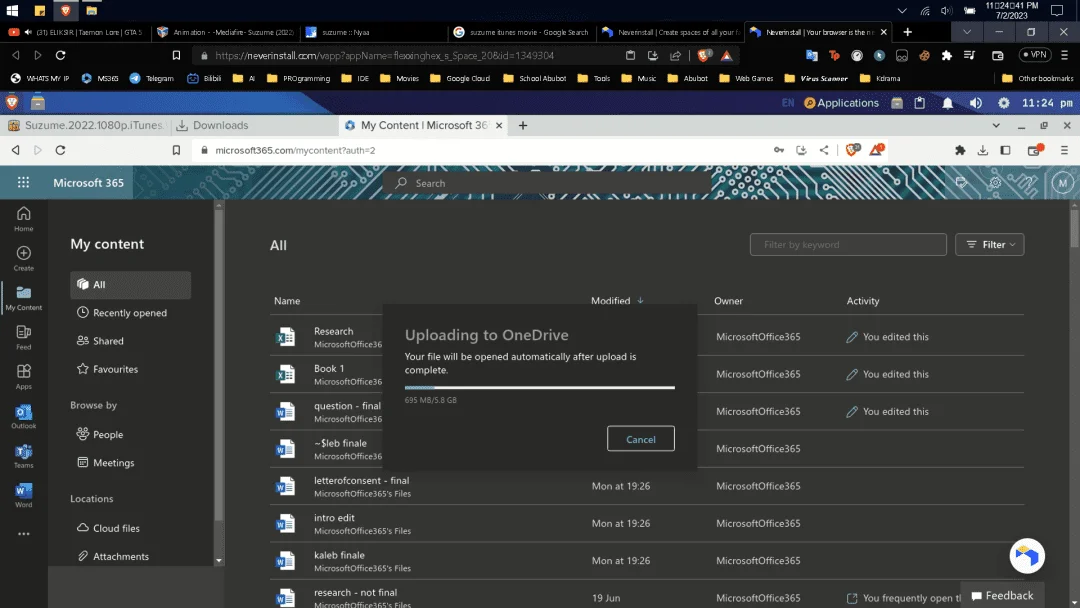Image resolution: width=1080 pixels, height=608 pixels.
Task: Toggle the VPN button in the Brave toolbar
Action: [x=1035, y=55]
